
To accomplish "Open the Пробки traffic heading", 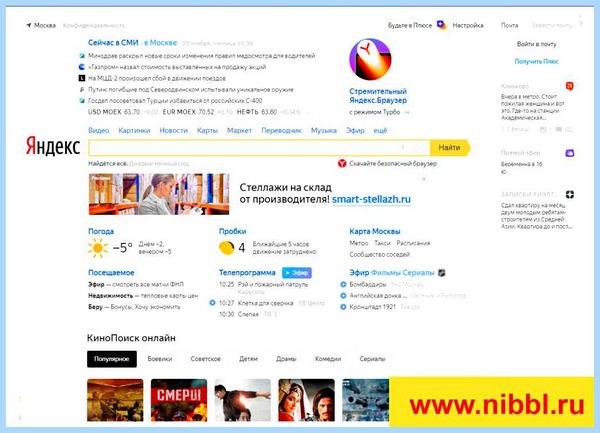I will click(x=233, y=231).
